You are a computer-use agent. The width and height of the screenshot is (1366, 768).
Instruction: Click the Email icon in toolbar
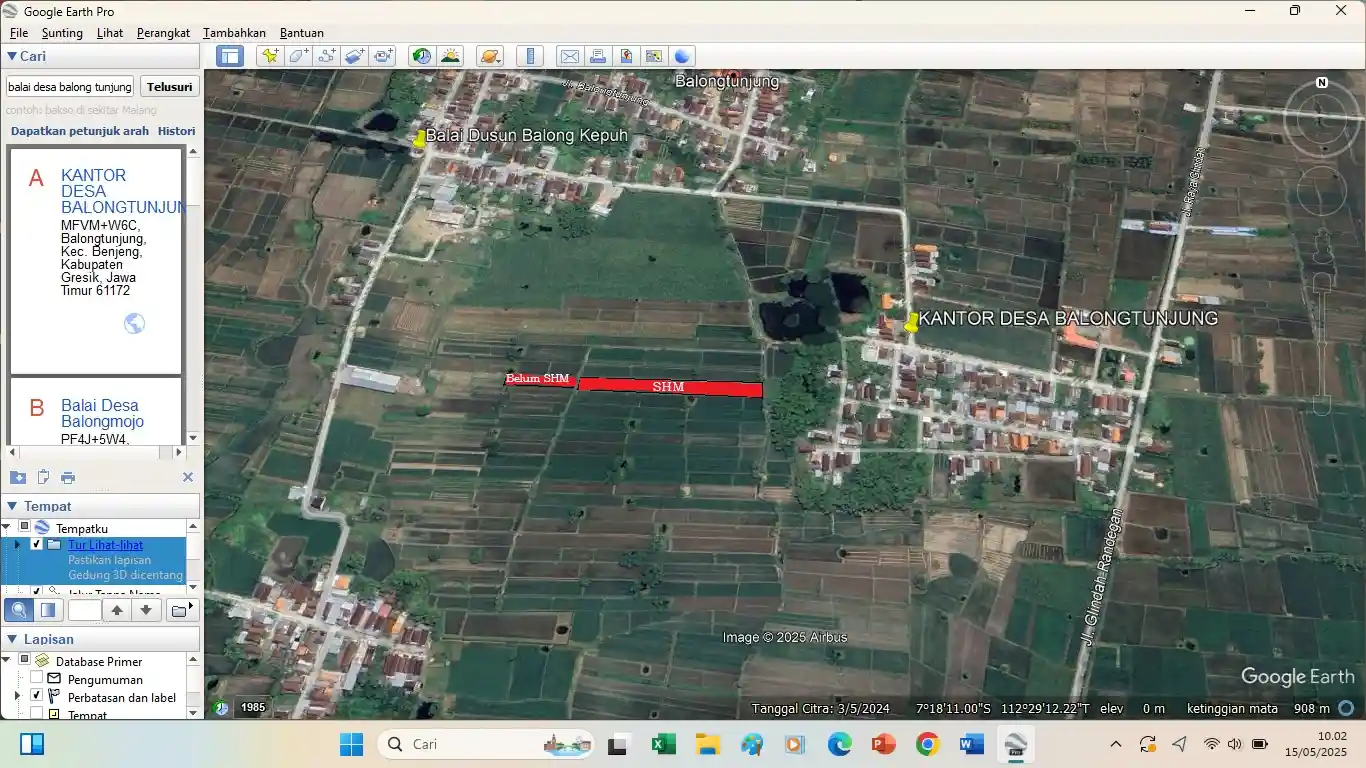pyautogui.click(x=569, y=56)
